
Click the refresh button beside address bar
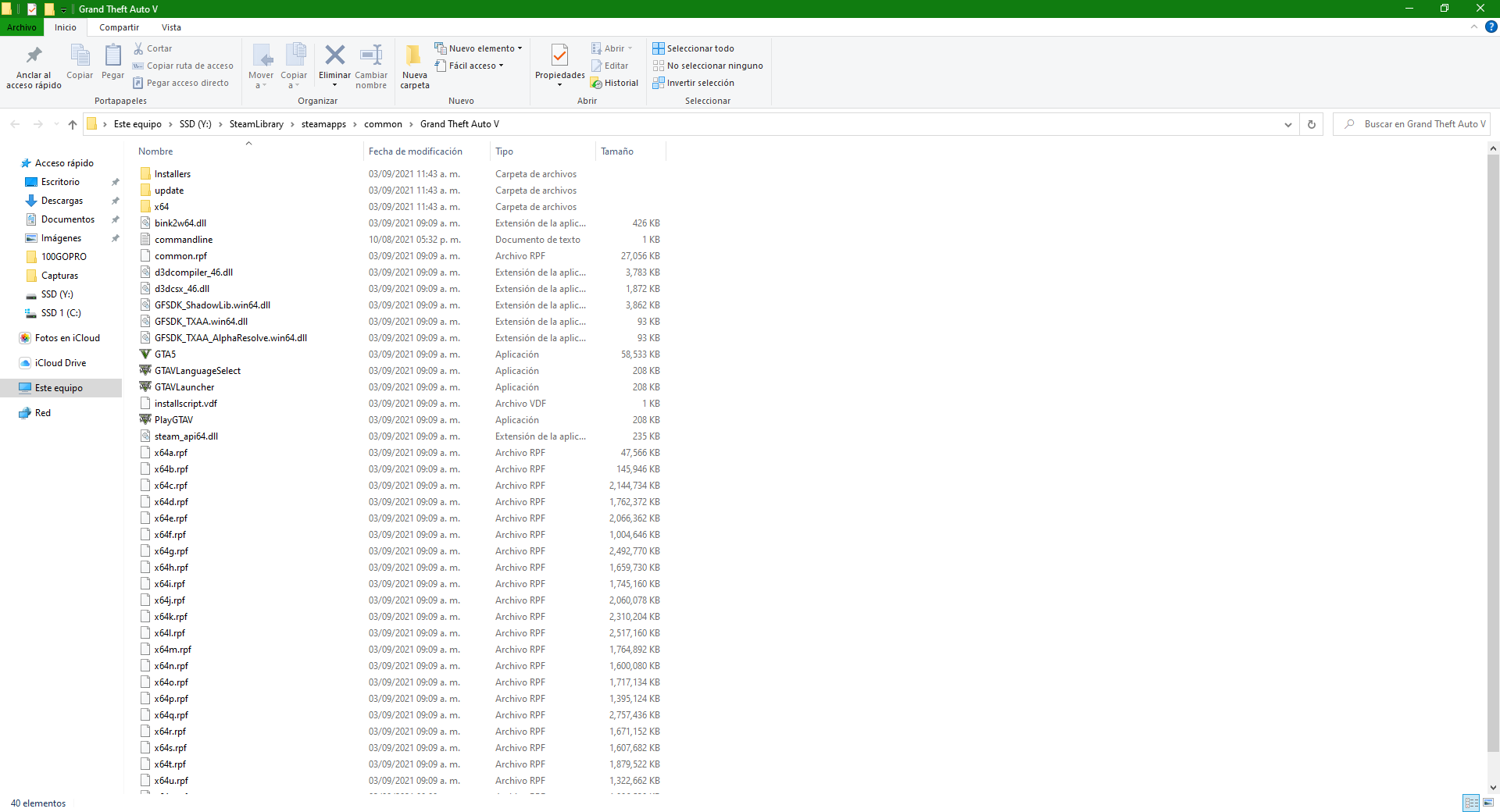(x=1312, y=124)
